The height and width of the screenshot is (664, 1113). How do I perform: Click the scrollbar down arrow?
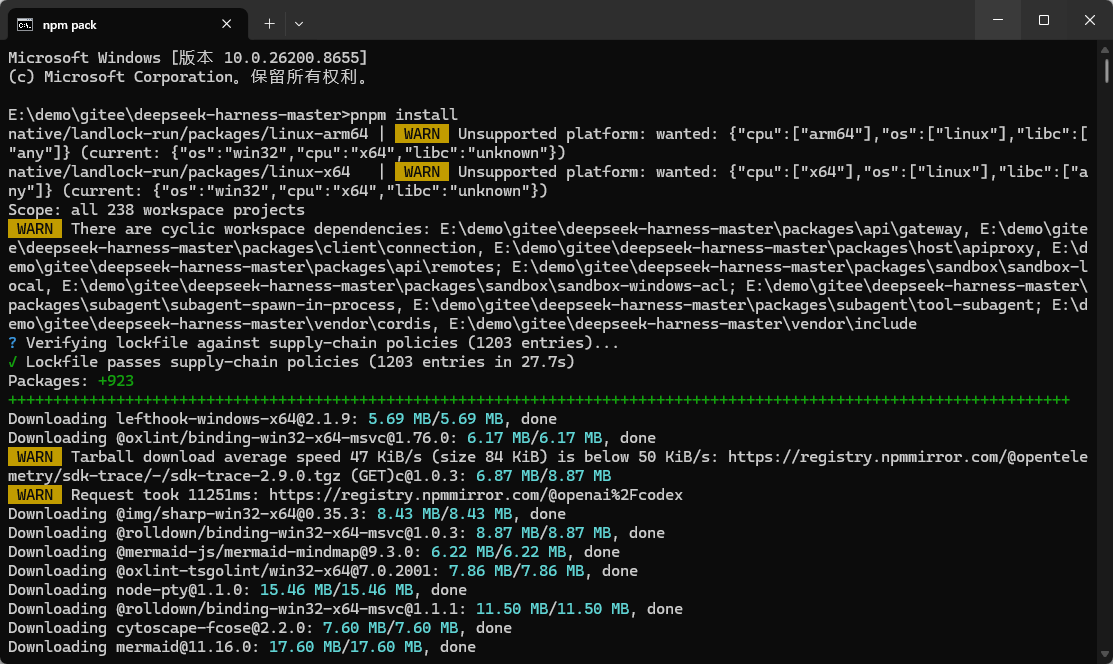[1104, 654]
